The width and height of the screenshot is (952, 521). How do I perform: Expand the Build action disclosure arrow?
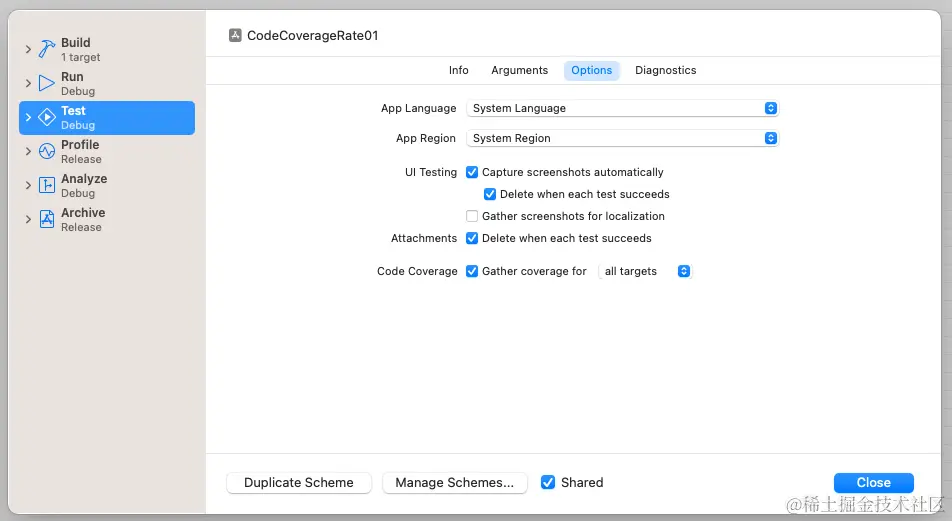point(28,50)
